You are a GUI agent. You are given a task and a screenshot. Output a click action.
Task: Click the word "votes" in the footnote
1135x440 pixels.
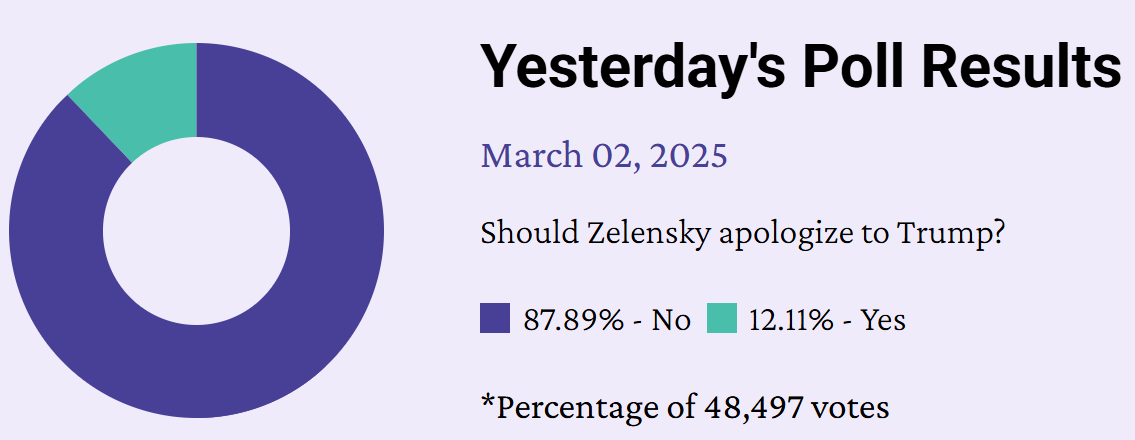click(x=850, y=408)
